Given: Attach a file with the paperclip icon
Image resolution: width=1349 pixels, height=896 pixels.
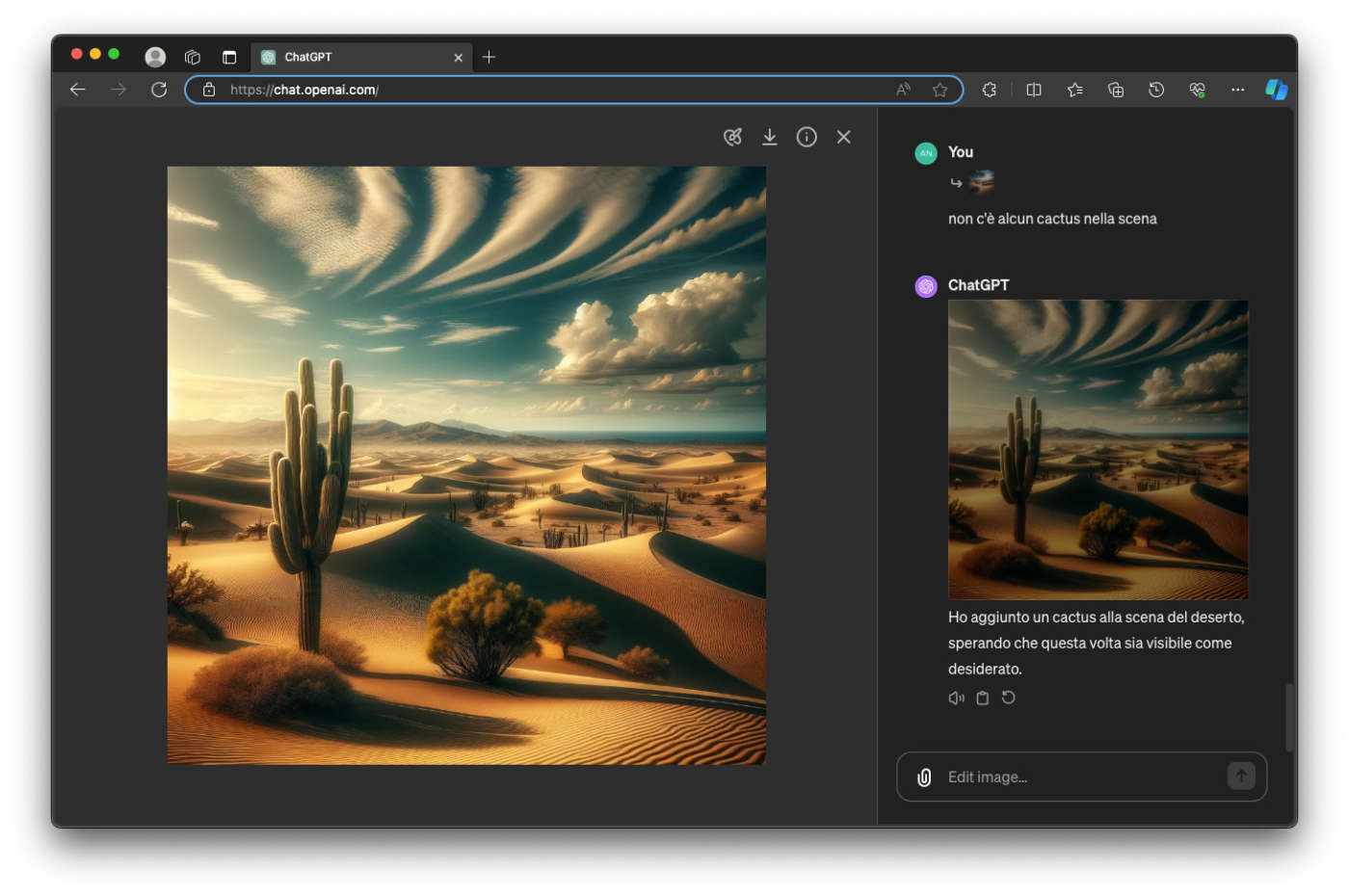Looking at the screenshot, I should pyautogui.click(x=923, y=777).
